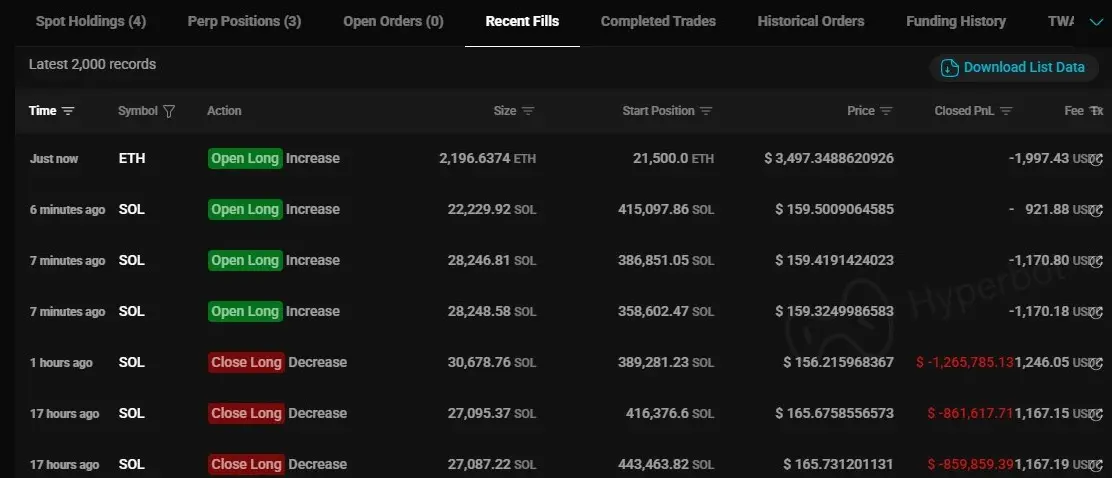
Task: Click the price $ 3,497.3488620926
Action: point(829,158)
